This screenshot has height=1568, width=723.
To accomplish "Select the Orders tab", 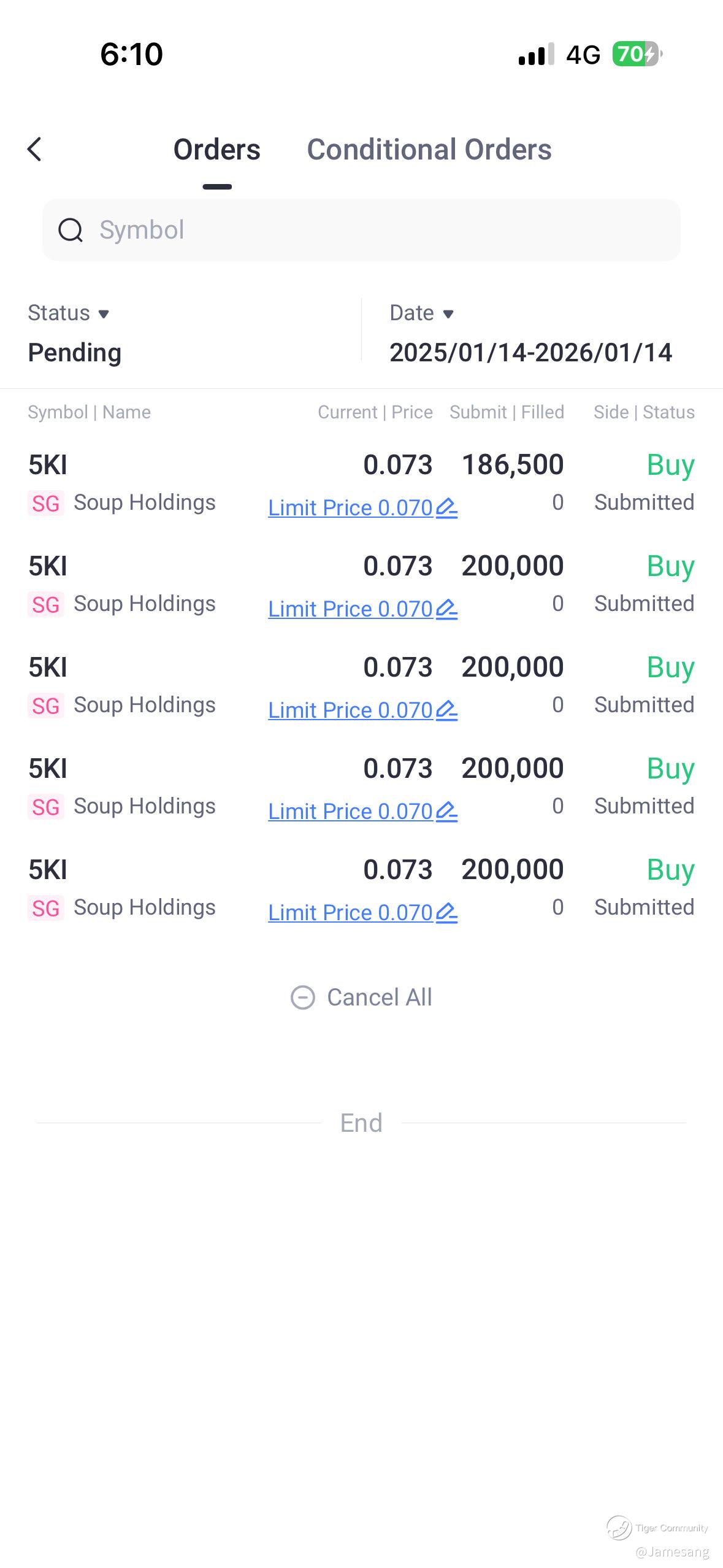I will 216,150.
